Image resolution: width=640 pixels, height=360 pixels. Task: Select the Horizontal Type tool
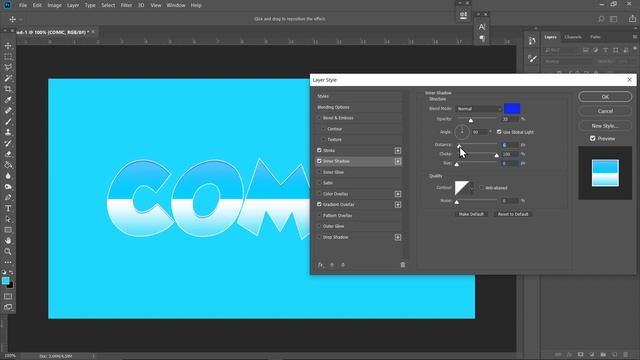pos(8,209)
